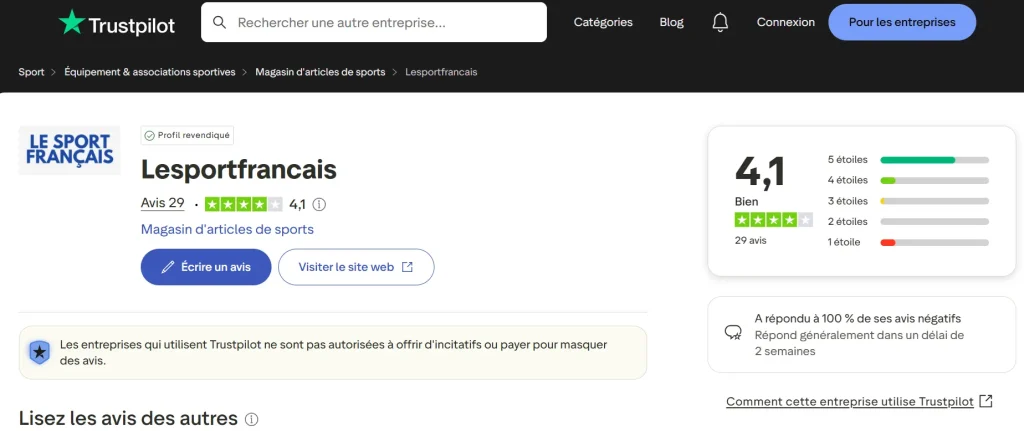Click the green star rating under company name
Image resolution: width=1024 pixels, height=431 pixels.
pyautogui.click(x=244, y=204)
